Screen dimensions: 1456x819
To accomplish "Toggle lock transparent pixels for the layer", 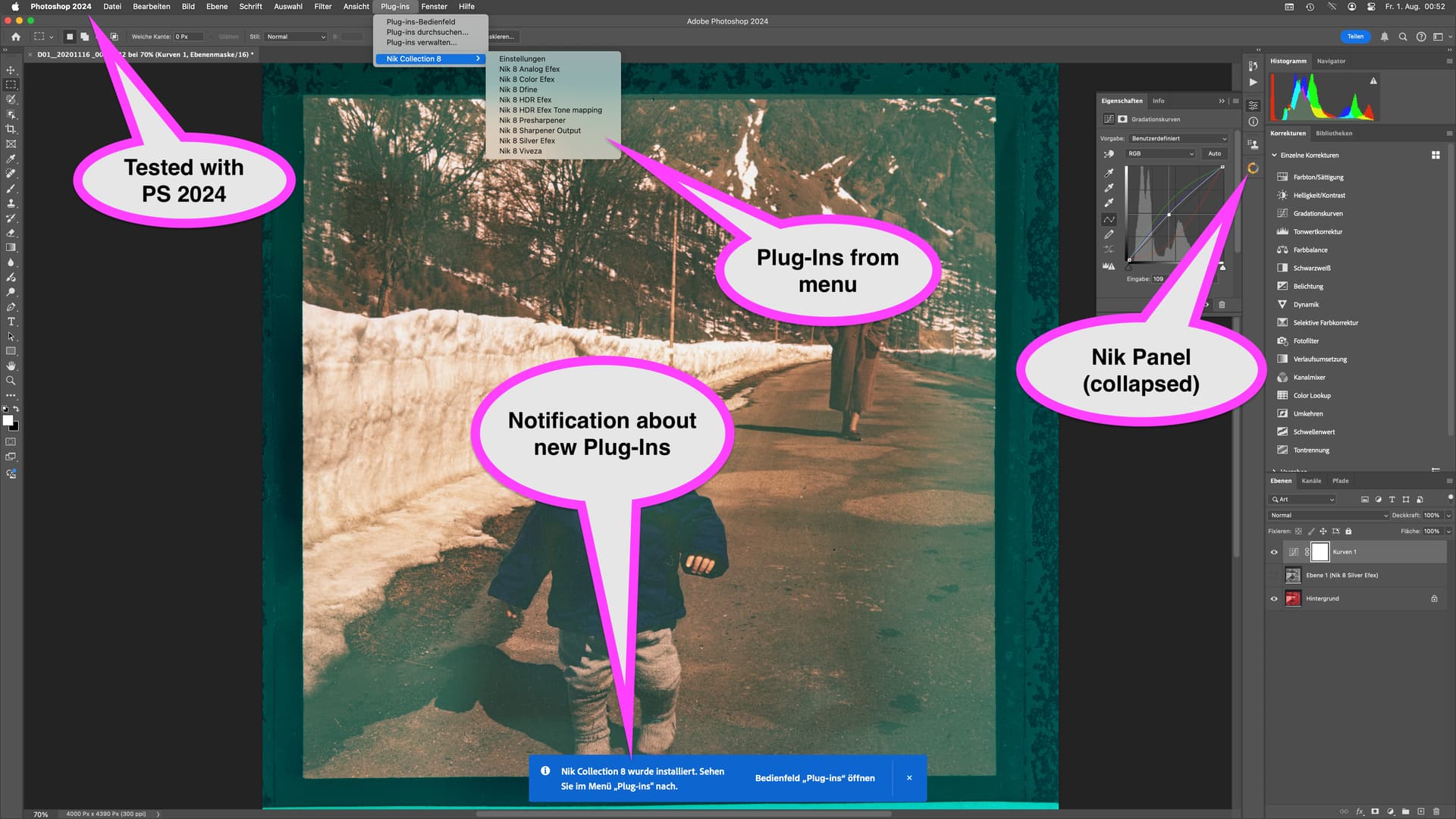I will point(1298,531).
